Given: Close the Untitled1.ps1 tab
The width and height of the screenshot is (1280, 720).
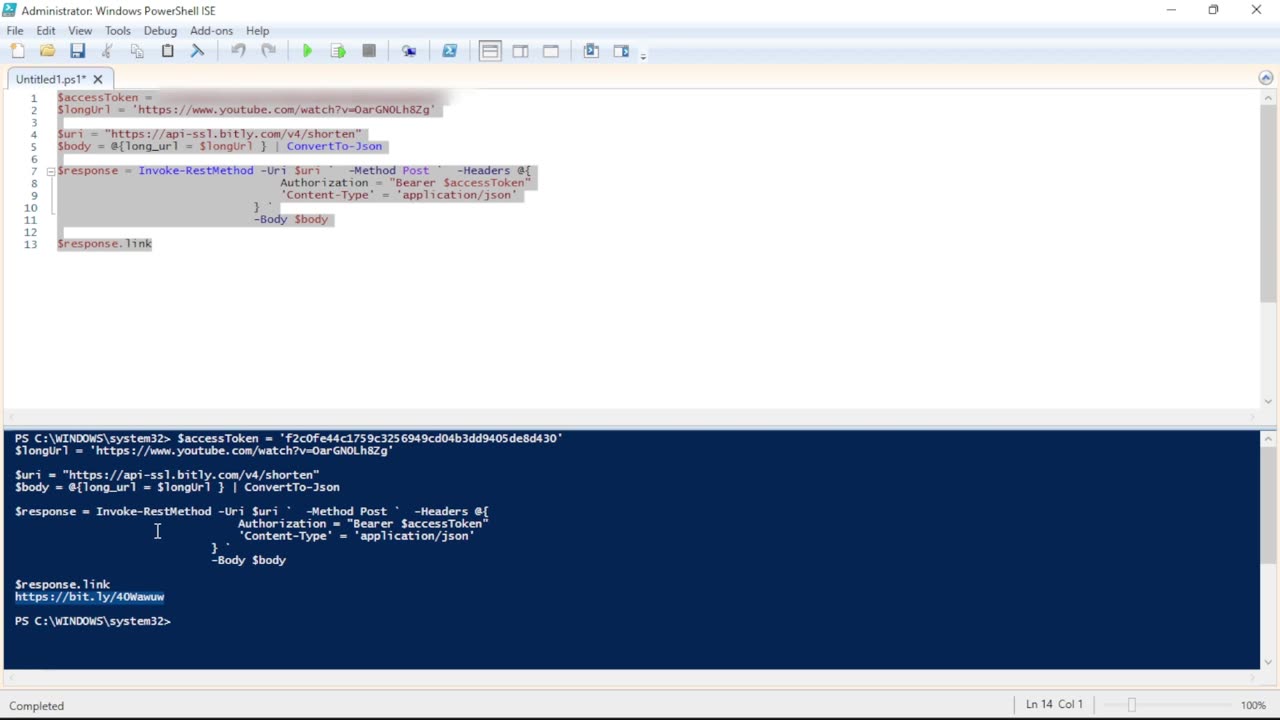Looking at the screenshot, I should [98, 79].
